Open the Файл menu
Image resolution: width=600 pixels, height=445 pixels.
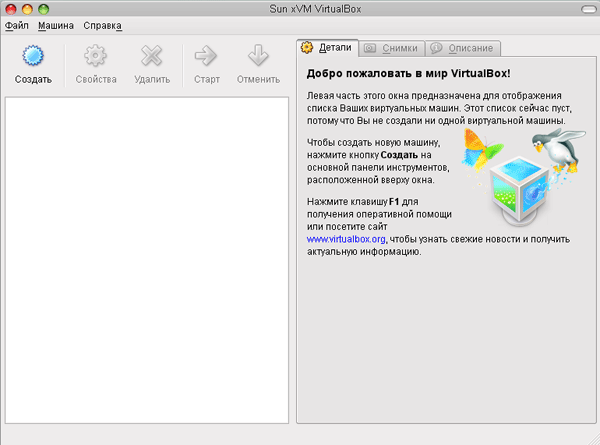coord(16,26)
